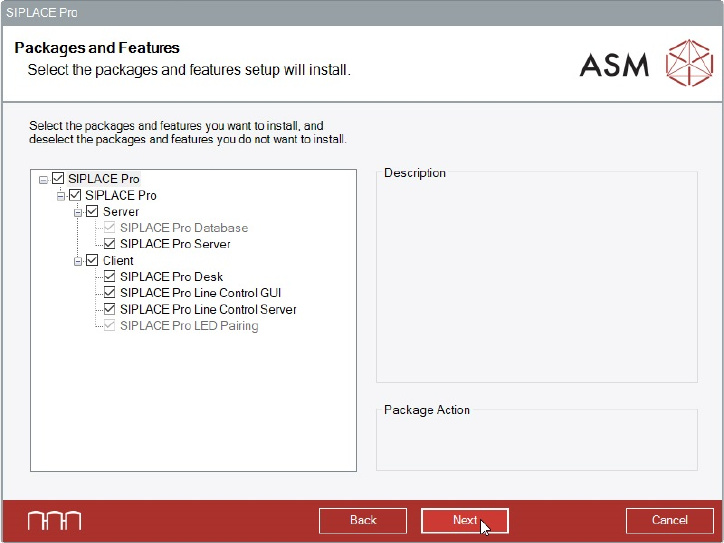Toggle the greyed SIPLACE Pro Database checkbox
This screenshot has height=543, width=724.
(109, 227)
